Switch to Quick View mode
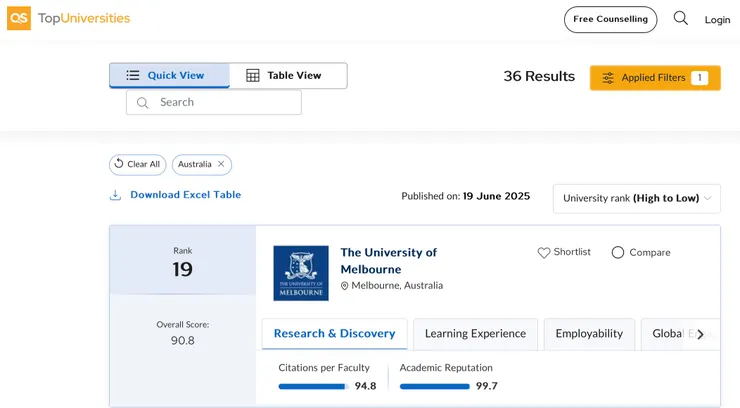 pyautogui.click(x=169, y=75)
